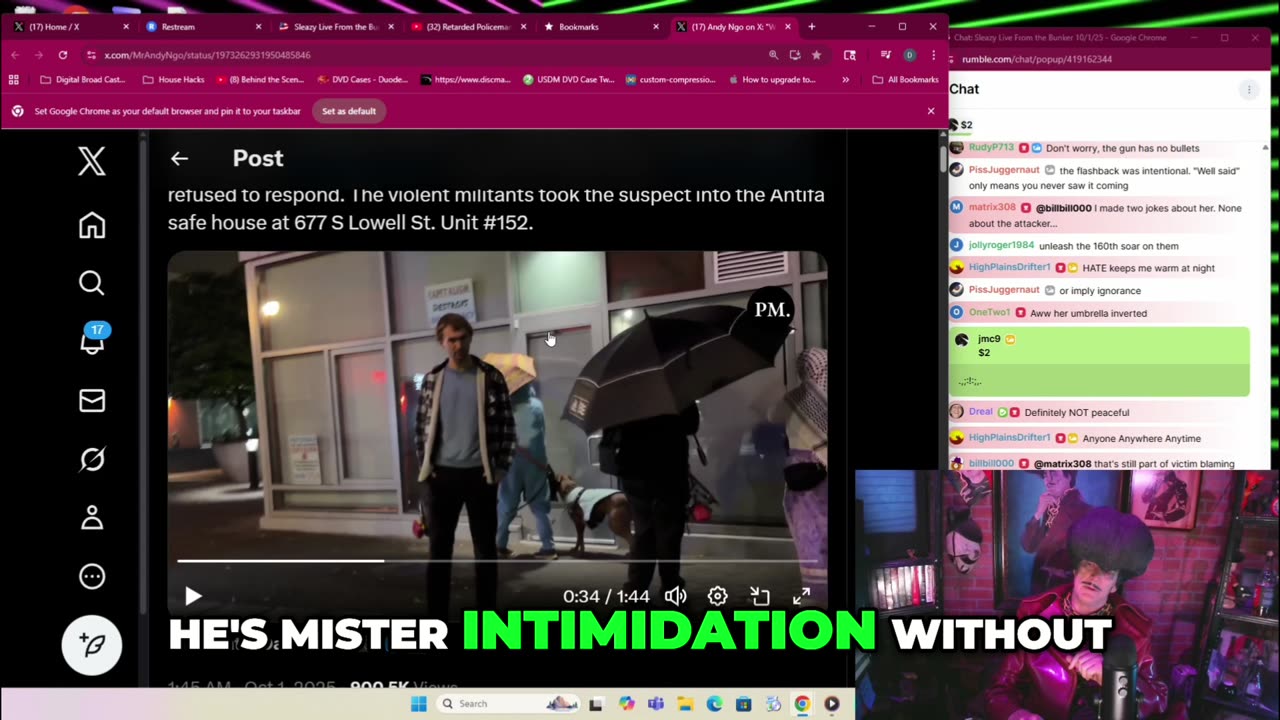
Task: Open Microsoft Store from taskbar
Action: click(x=743, y=704)
